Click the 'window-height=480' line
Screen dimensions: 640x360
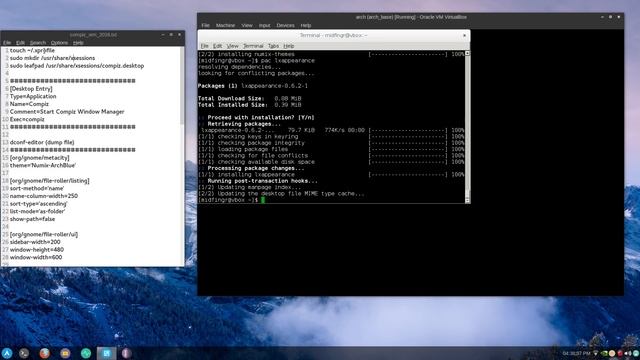[x=37, y=249]
